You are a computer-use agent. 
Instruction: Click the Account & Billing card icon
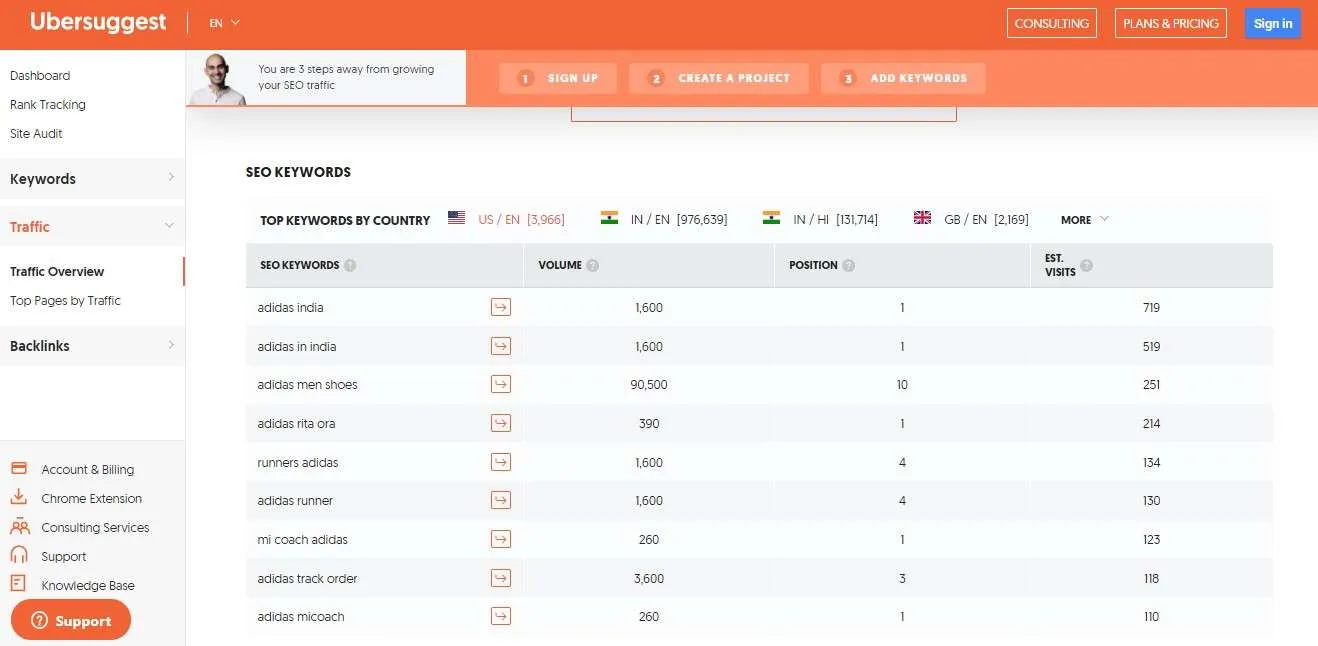coord(19,469)
